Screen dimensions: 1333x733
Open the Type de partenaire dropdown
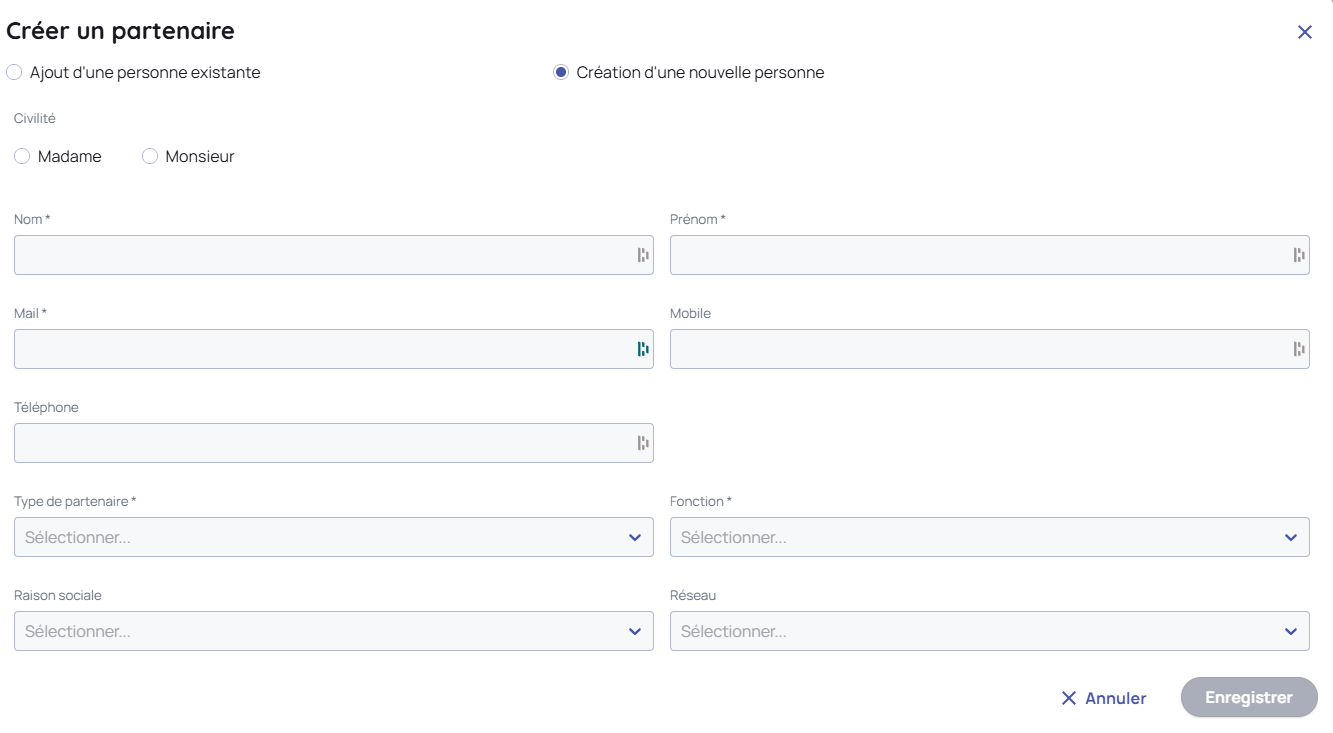333,537
